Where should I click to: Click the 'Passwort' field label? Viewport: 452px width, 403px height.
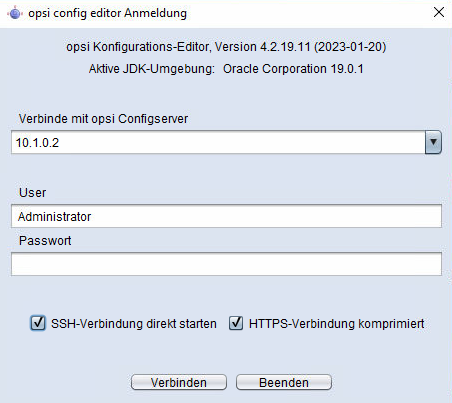[x=45, y=241]
